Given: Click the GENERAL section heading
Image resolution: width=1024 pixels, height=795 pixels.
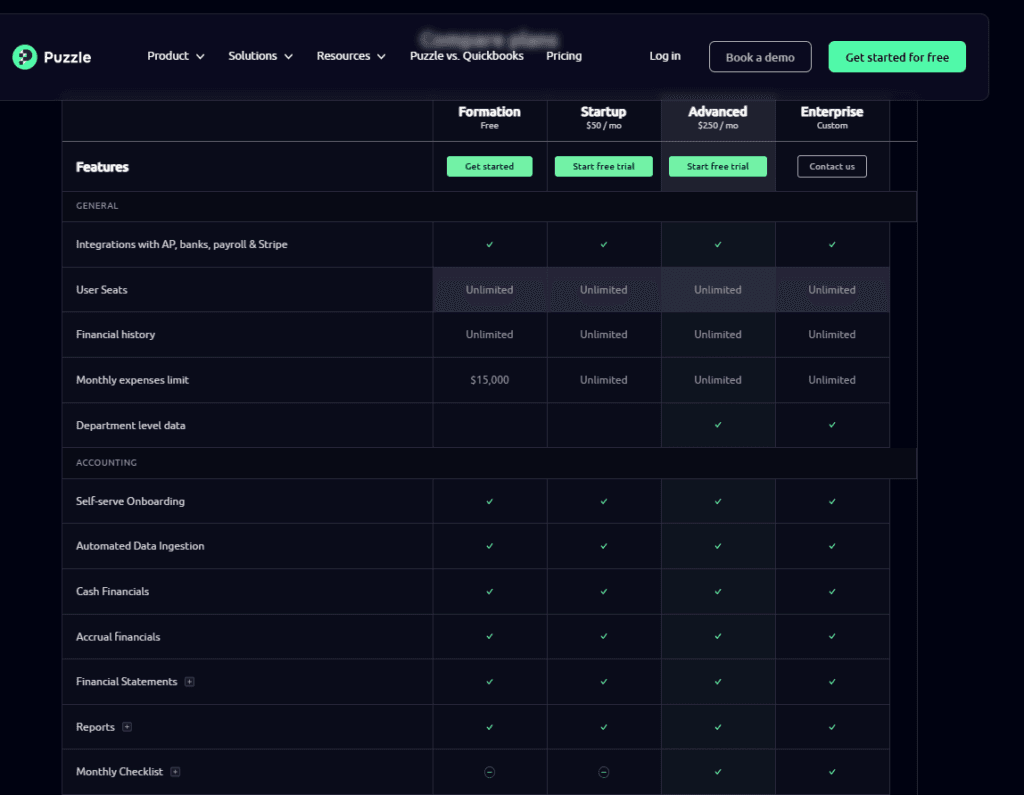Looking at the screenshot, I should 97,206.
